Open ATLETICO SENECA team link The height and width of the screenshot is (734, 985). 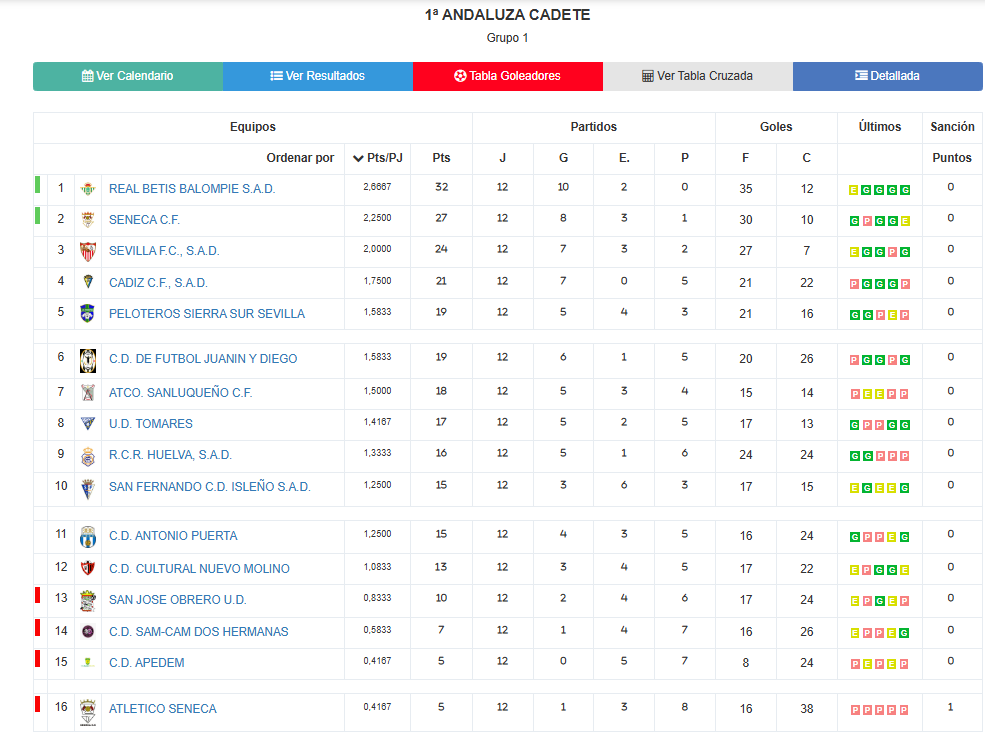pyautogui.click(x=163, y=709)
